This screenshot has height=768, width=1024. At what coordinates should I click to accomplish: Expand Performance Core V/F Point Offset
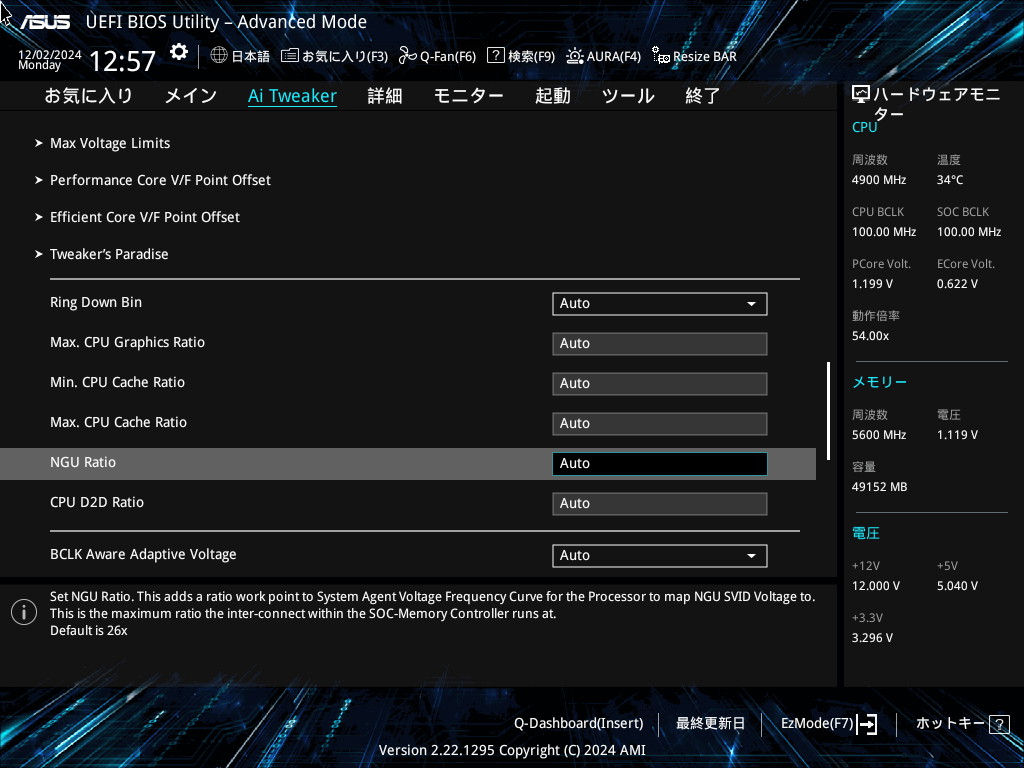point(160,180)
